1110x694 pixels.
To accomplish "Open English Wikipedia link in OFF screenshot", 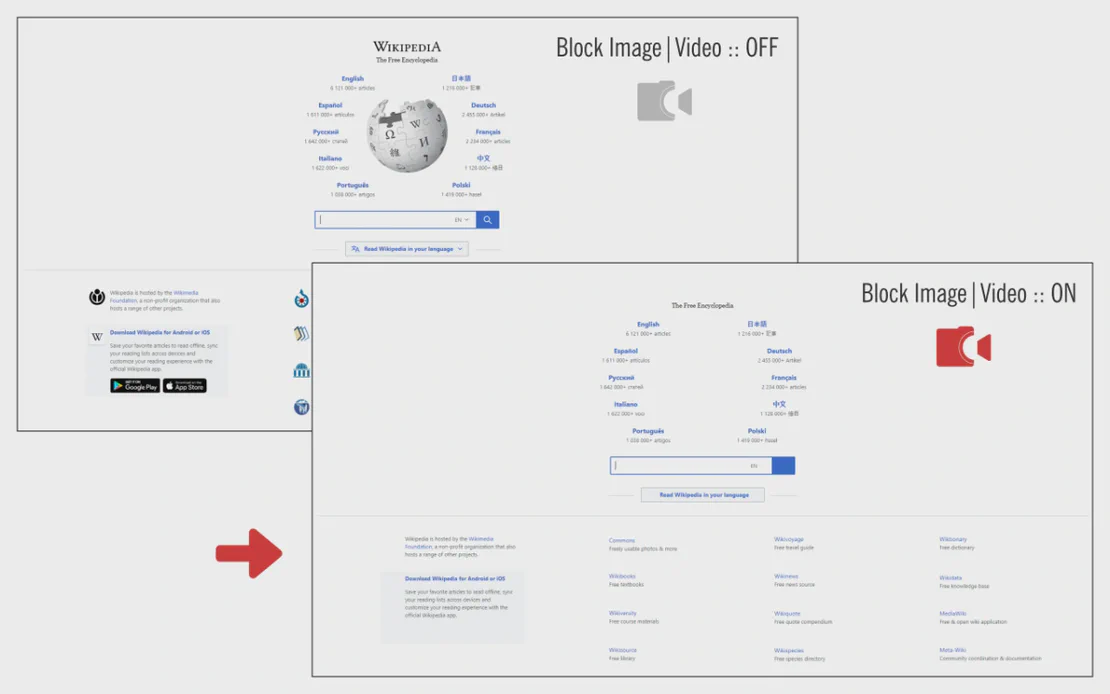I will pyautogui.click(x=353, y=79).
